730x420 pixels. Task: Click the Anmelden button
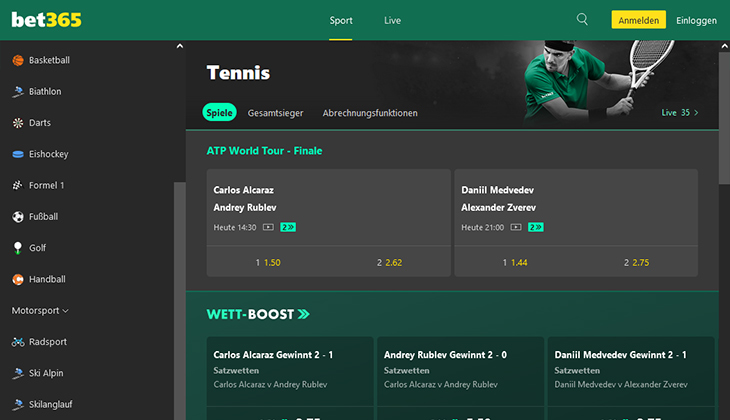click(x=638, y=20)
